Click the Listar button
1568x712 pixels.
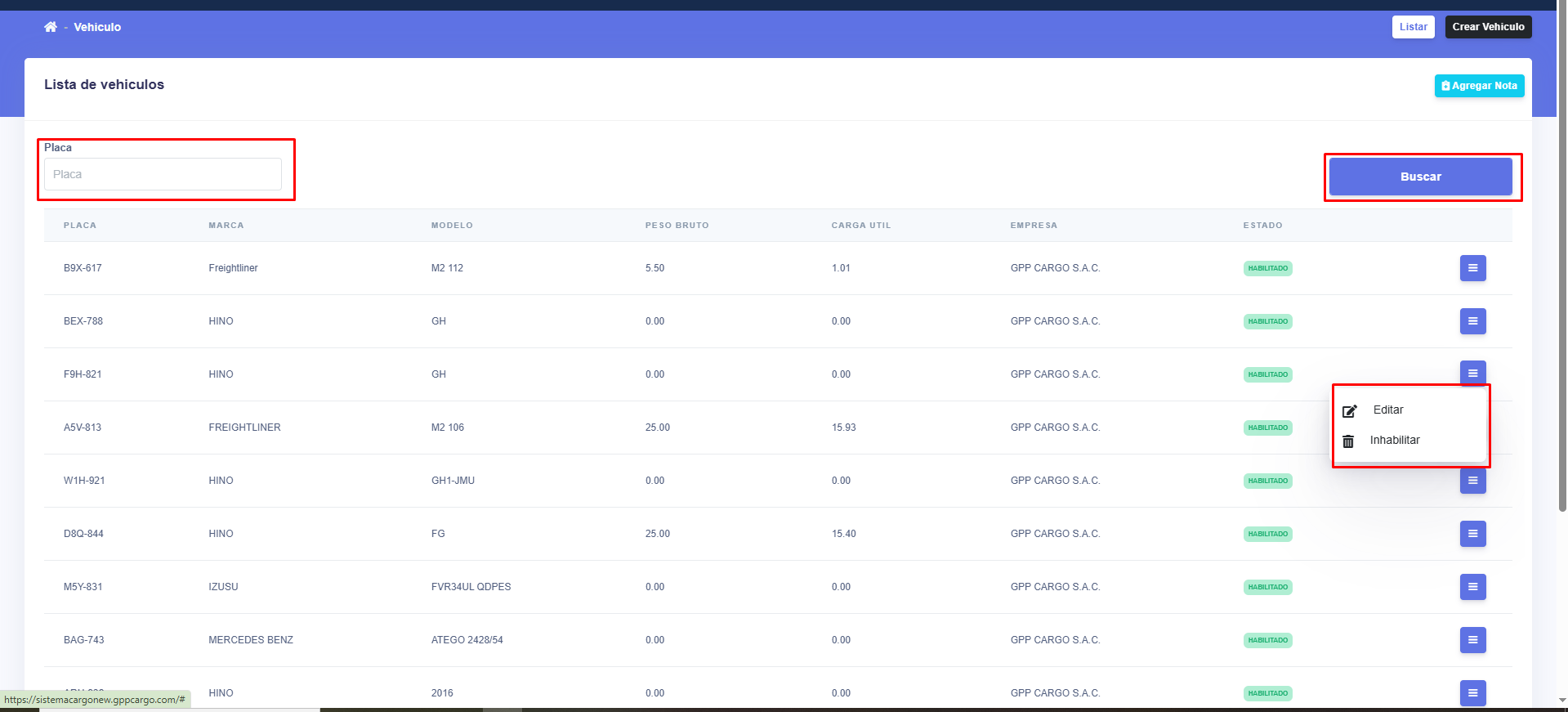click(1413, 27)
